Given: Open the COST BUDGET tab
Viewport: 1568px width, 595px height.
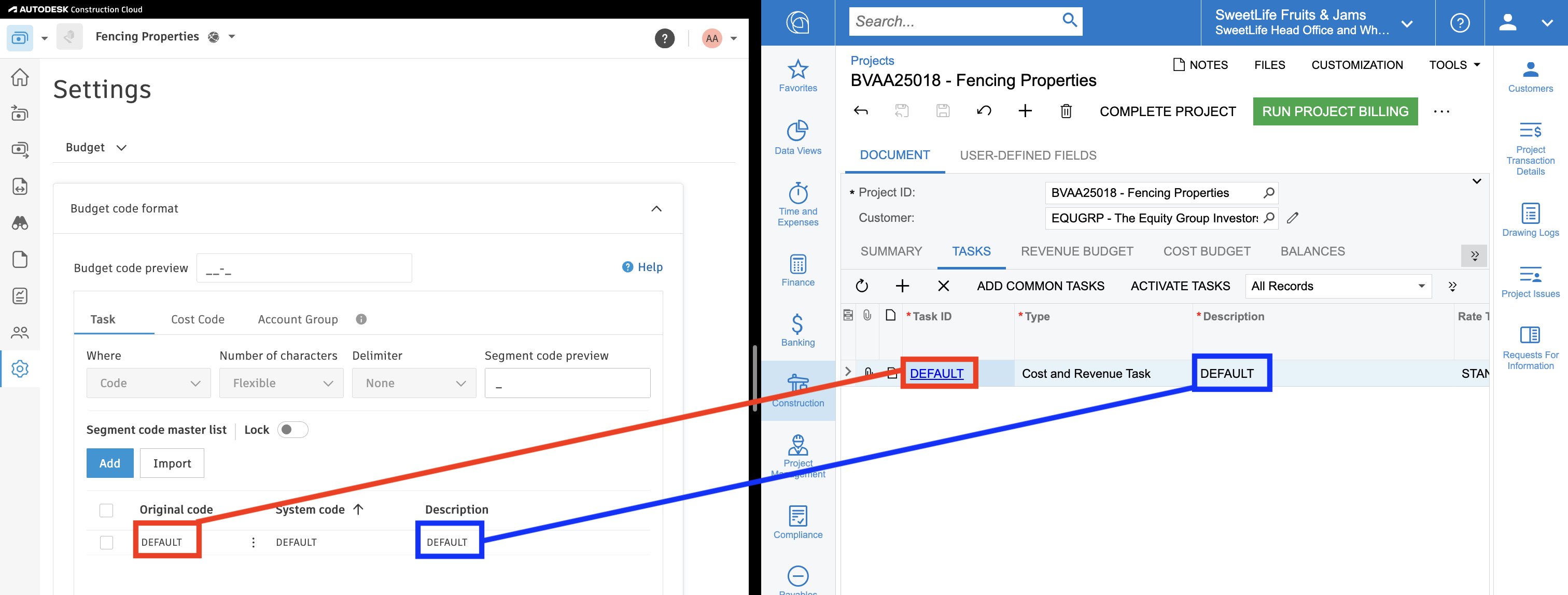Looking at the screenshot, I should [x=1207, y=251].
